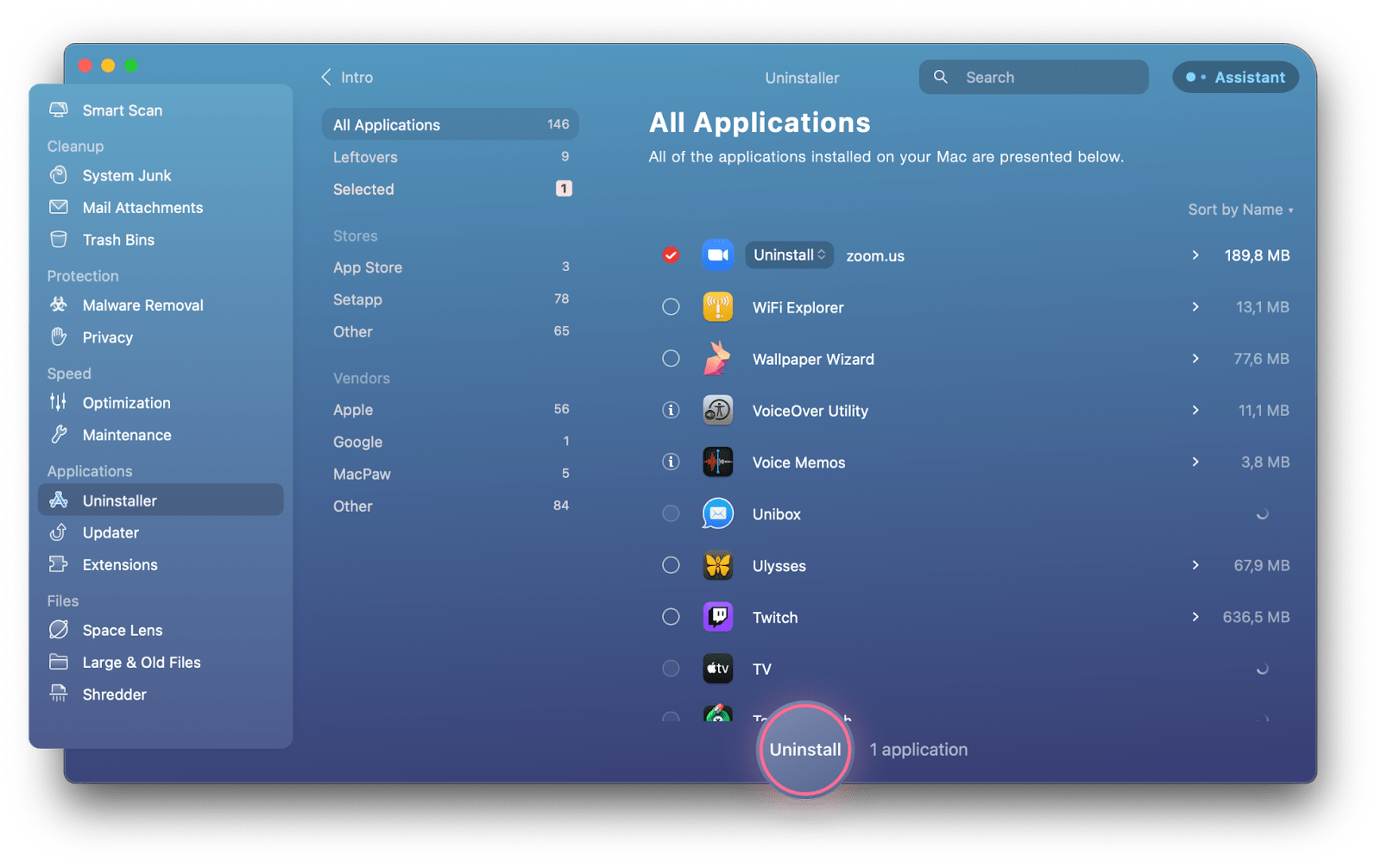Viewport: 1381px width, 868px height.
Task: Expand Voice Memos details chevron
Action: [x=1195, y=462]
